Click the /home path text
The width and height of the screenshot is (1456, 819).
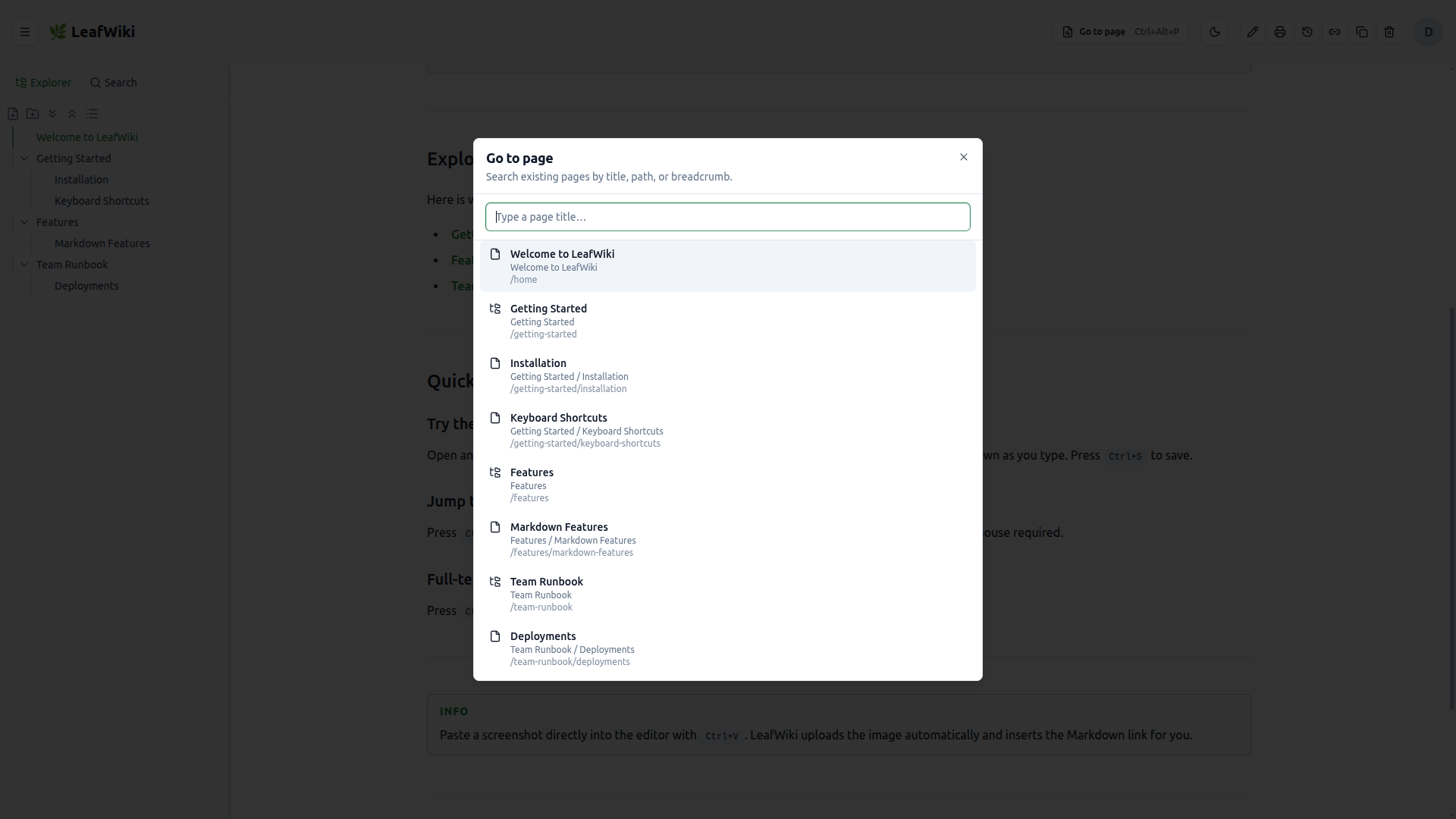click(x=523, y=280)
